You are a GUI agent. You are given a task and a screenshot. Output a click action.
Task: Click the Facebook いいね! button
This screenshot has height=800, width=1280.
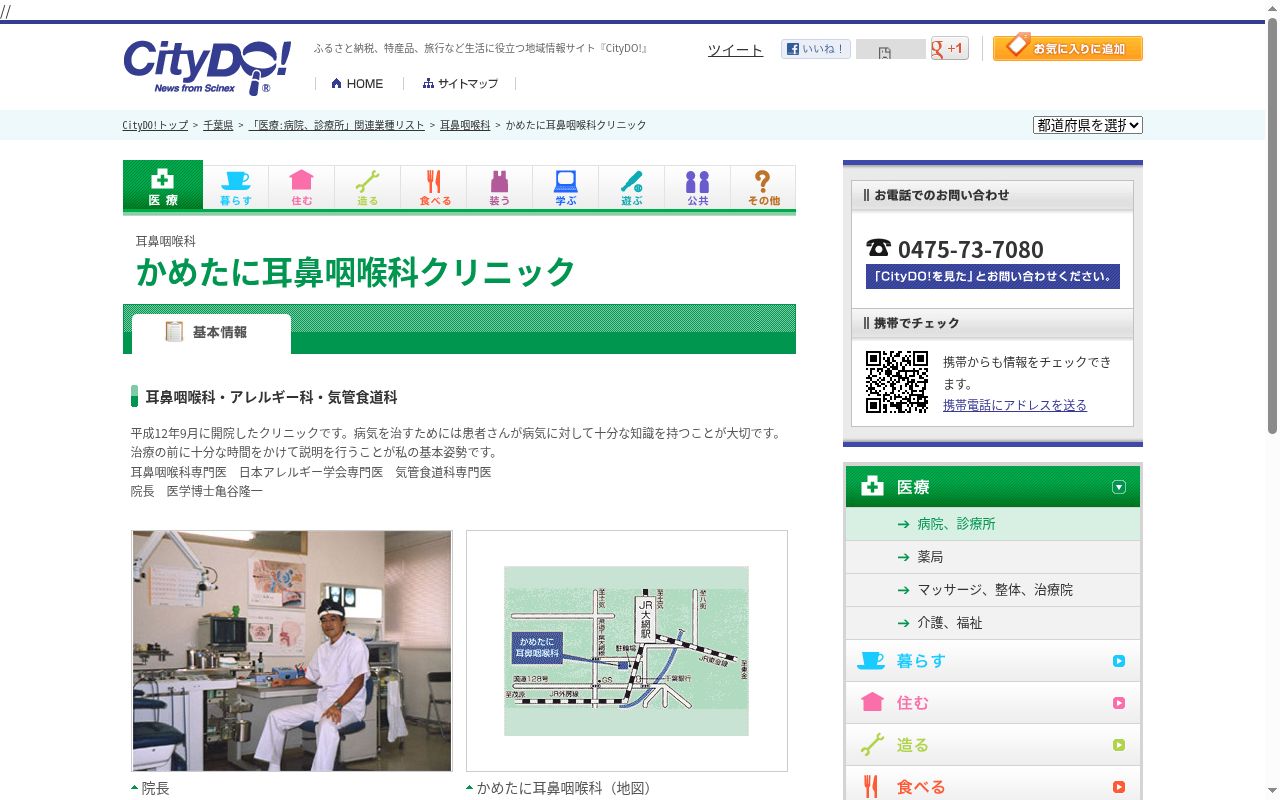[x=816, y=49]
